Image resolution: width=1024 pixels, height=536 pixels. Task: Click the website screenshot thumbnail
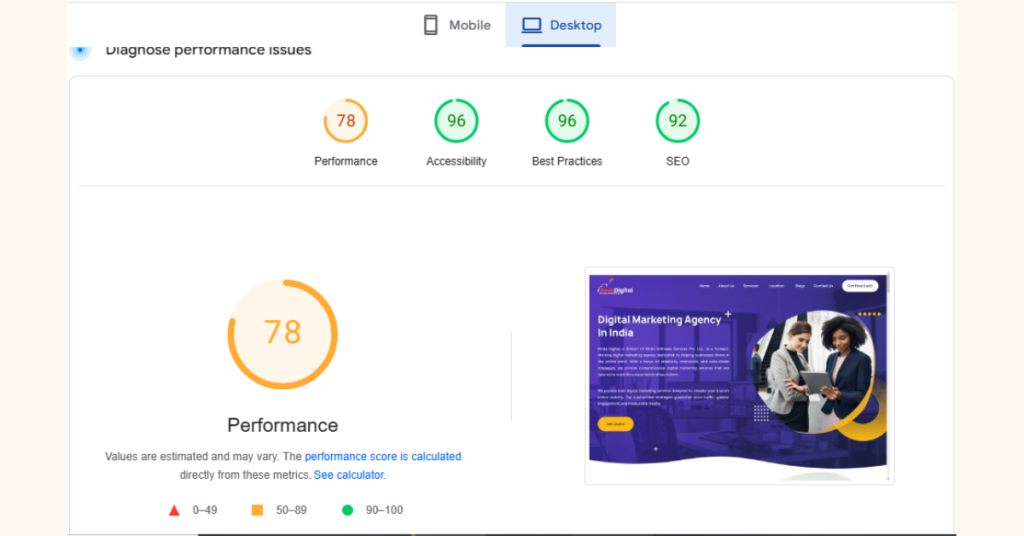tap(739, 375)
